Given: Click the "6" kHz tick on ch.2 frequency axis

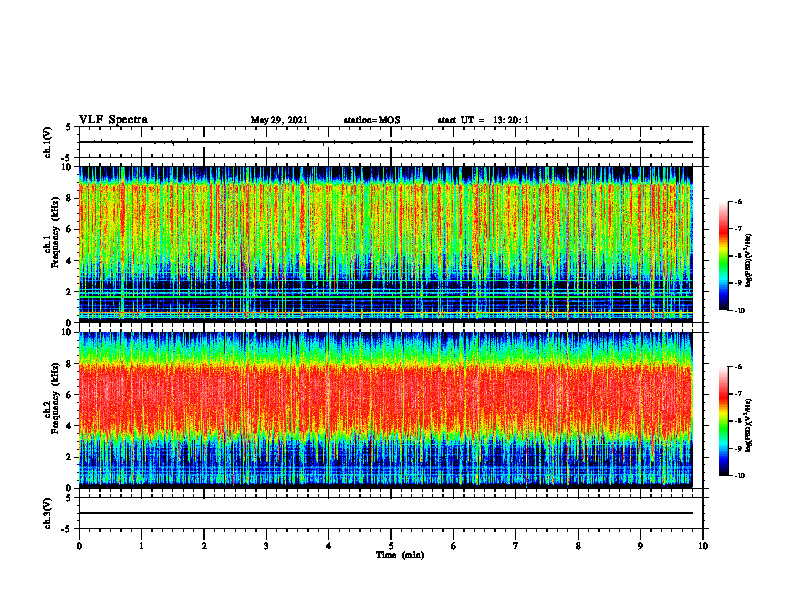Looking at the screenshot, I should (69, 395).
